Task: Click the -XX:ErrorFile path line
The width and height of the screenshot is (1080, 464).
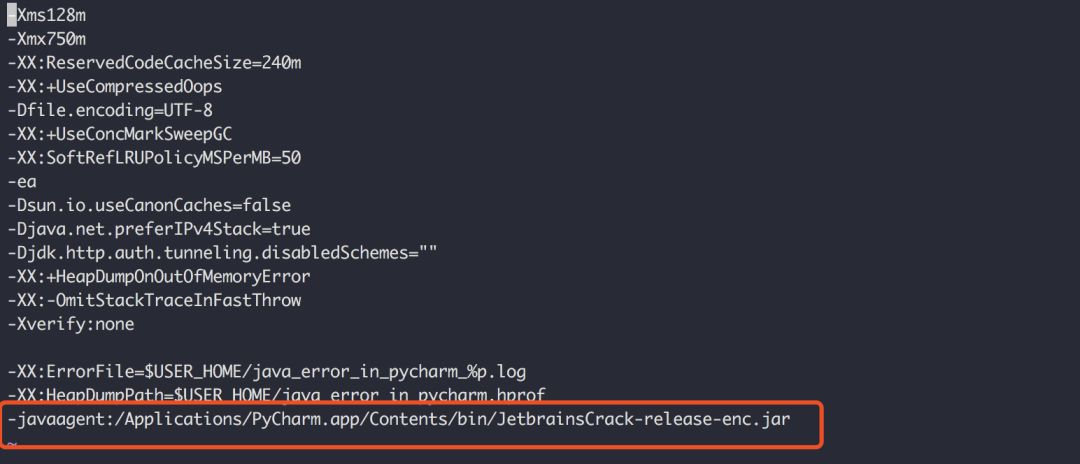Action: click(x=267, y=372)
